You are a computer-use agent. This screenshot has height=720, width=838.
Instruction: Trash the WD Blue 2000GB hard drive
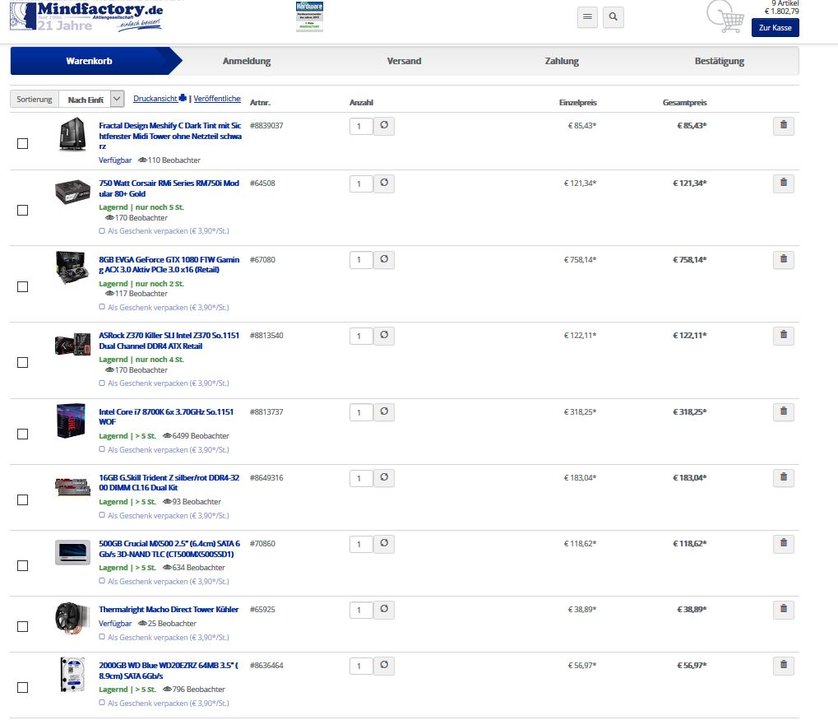(x=784, y=665)
